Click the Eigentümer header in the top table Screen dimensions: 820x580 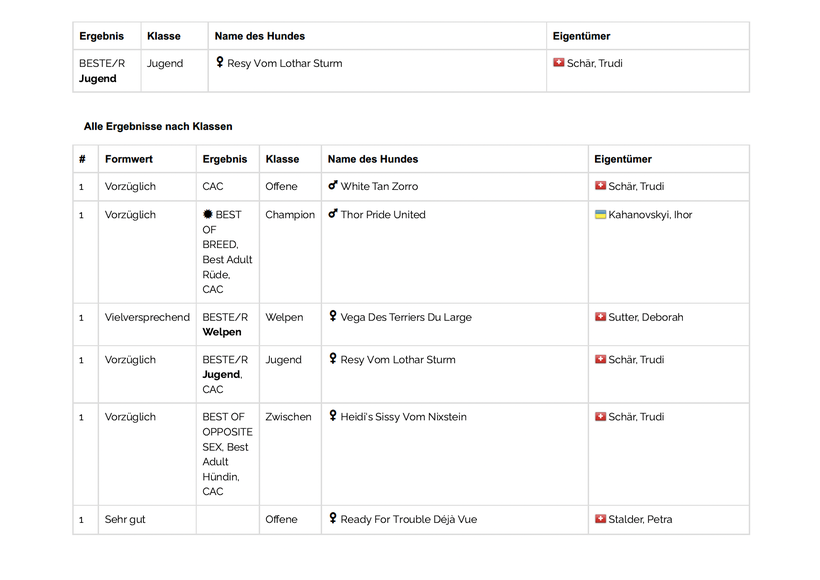tap(581, 36)
